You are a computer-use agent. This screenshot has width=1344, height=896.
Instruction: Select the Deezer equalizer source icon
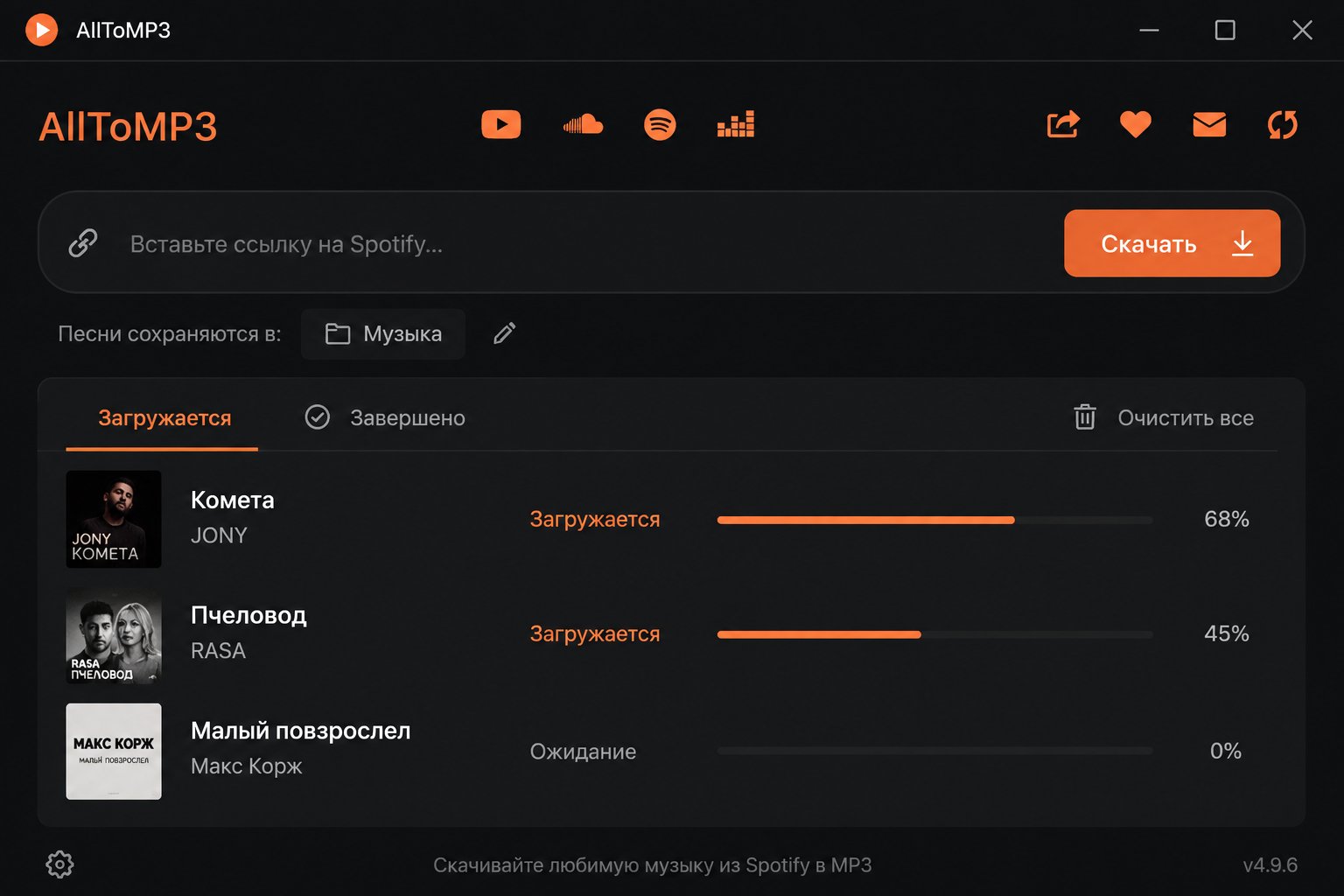click(x=736, y=125)
